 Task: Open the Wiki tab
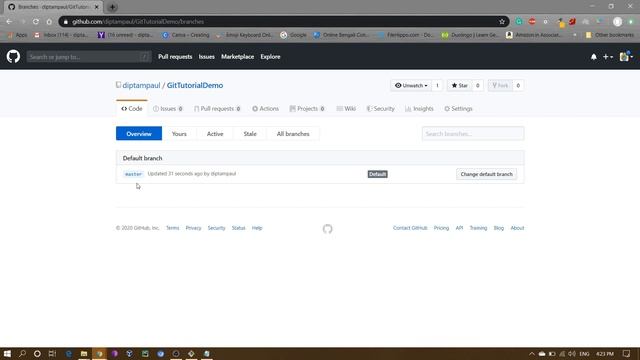click(346, 109)
